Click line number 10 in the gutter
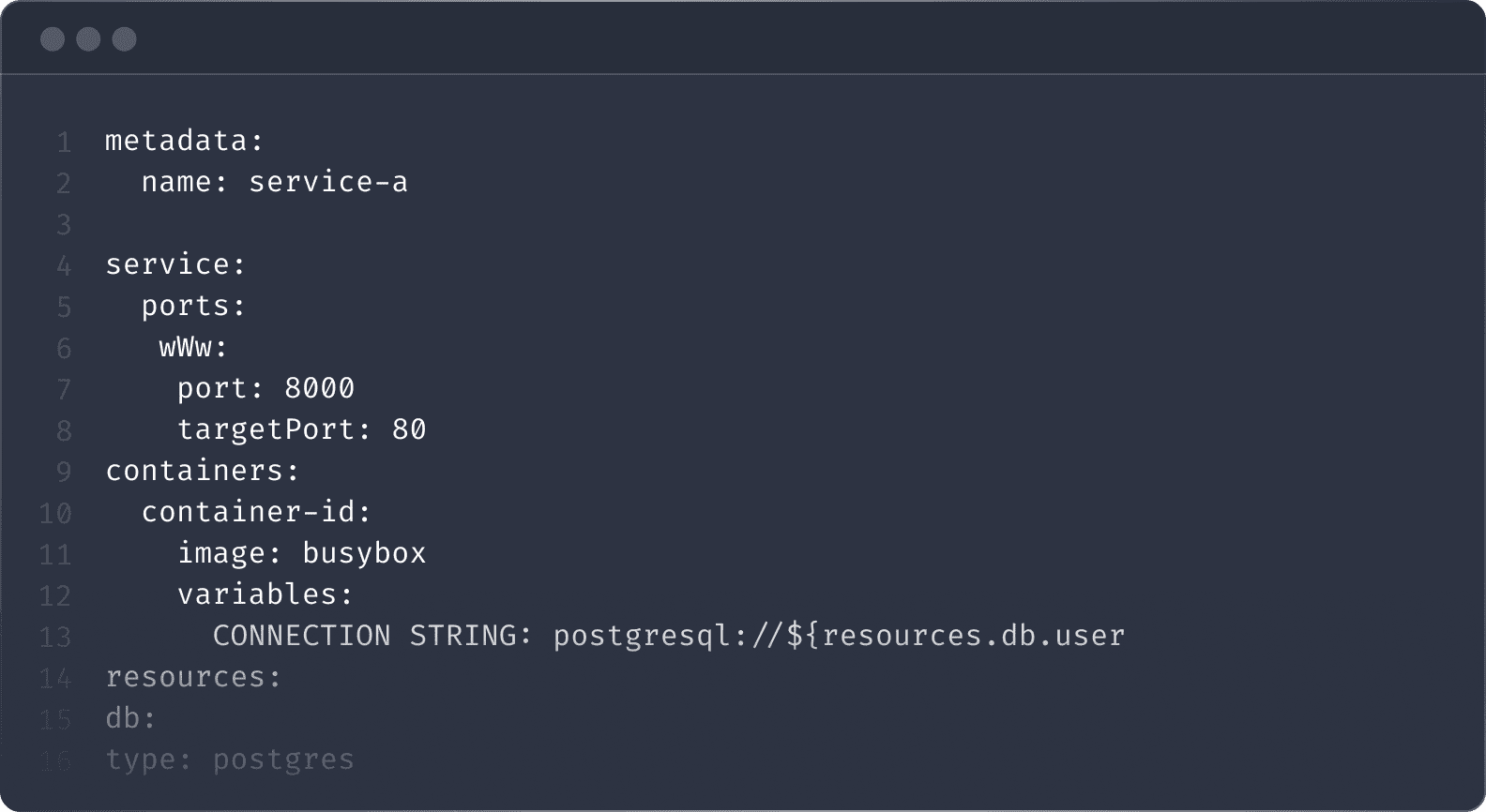1486x812 pixels. [55, 513]
